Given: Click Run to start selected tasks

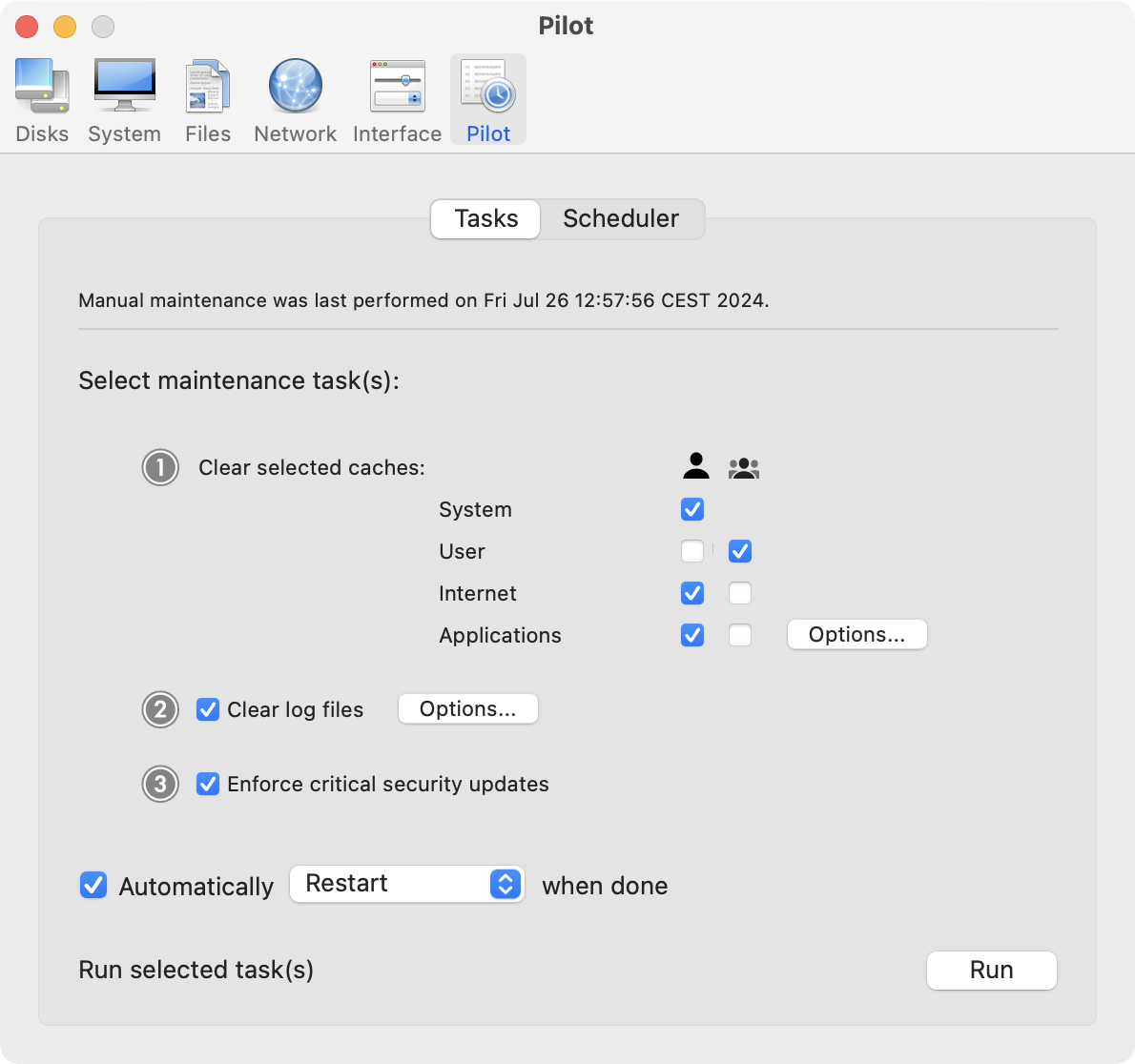Looking at the screenshot, I should click(x=991, y=970).
